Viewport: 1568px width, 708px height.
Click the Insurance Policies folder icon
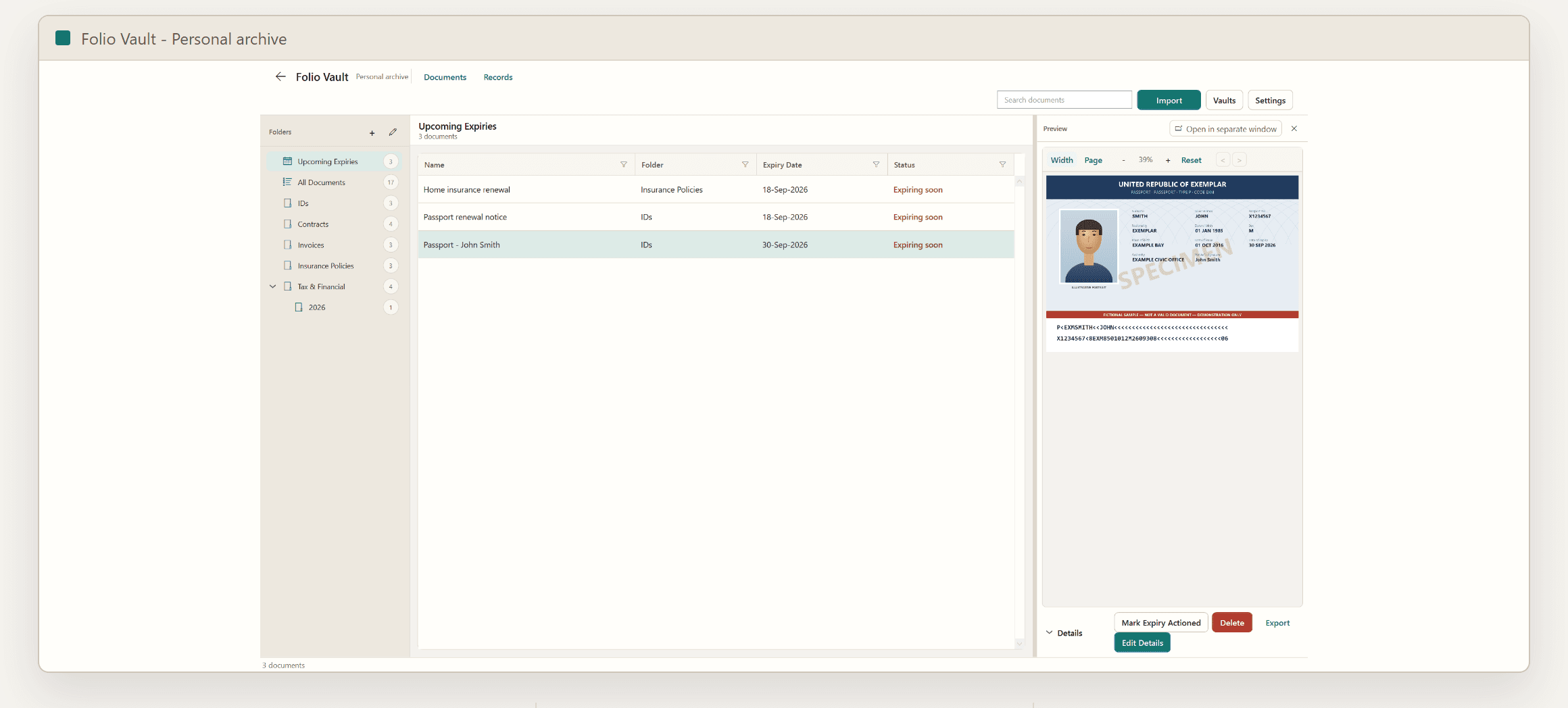click(287, 265)
